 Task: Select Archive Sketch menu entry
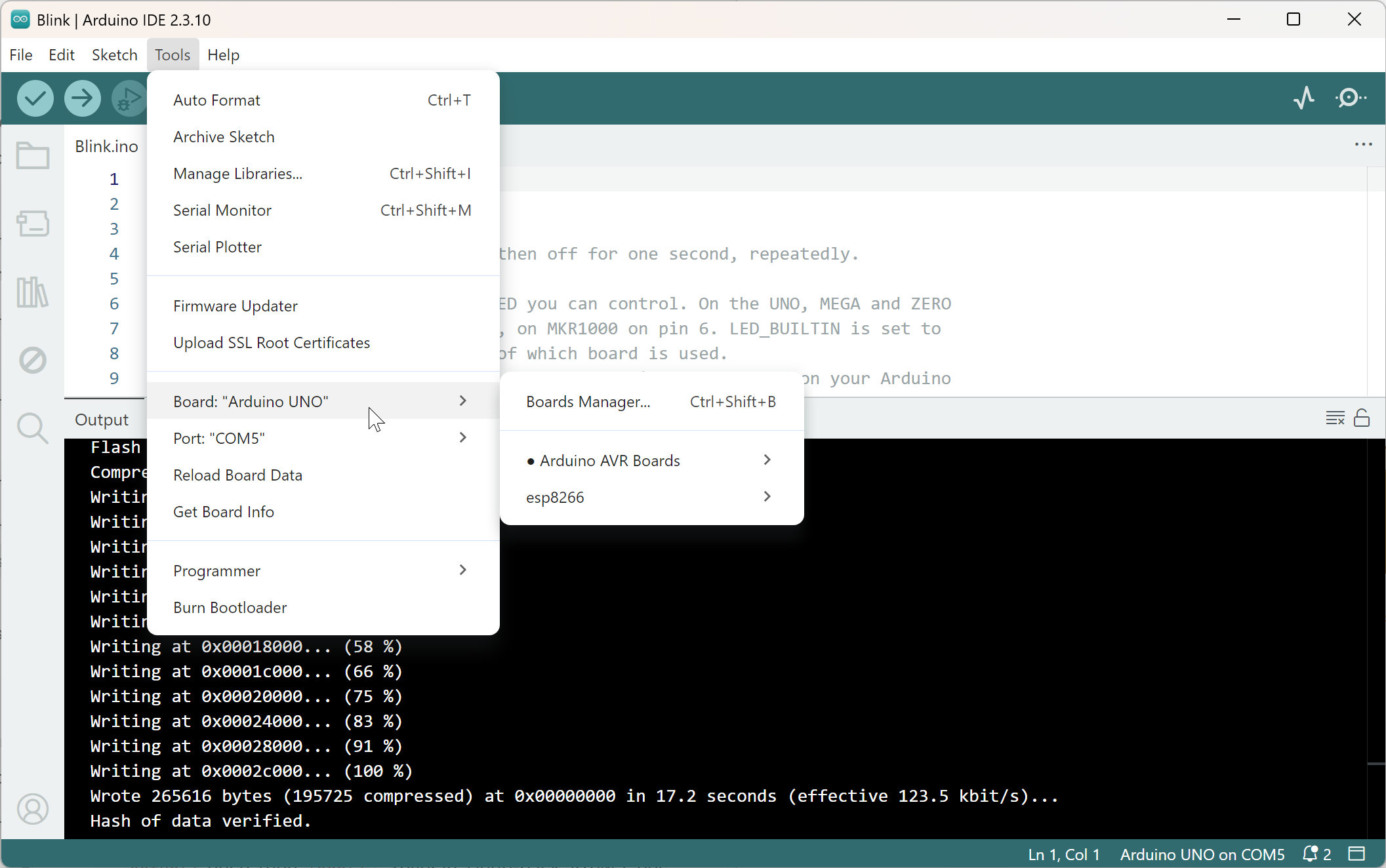point(323,136)
